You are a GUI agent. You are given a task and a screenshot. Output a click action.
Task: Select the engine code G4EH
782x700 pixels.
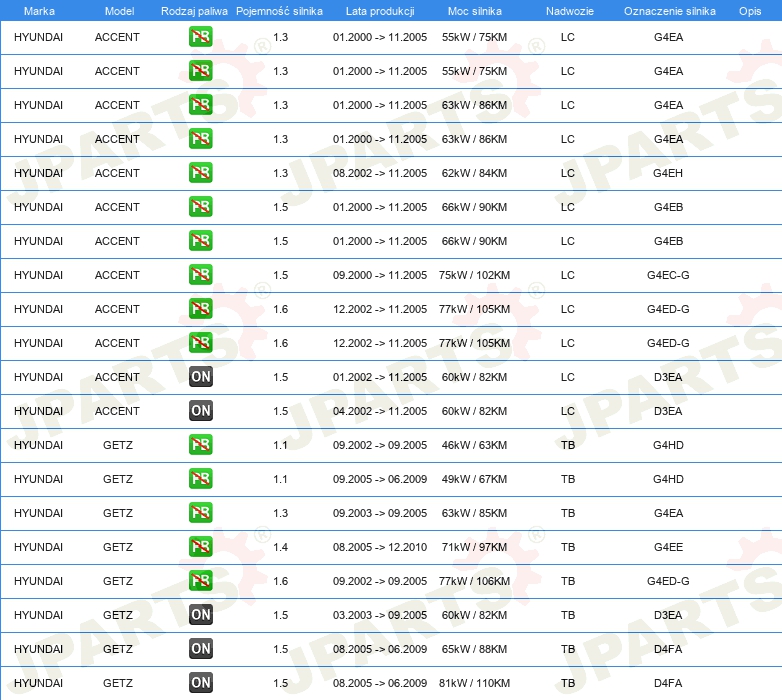tap(668, 173)
